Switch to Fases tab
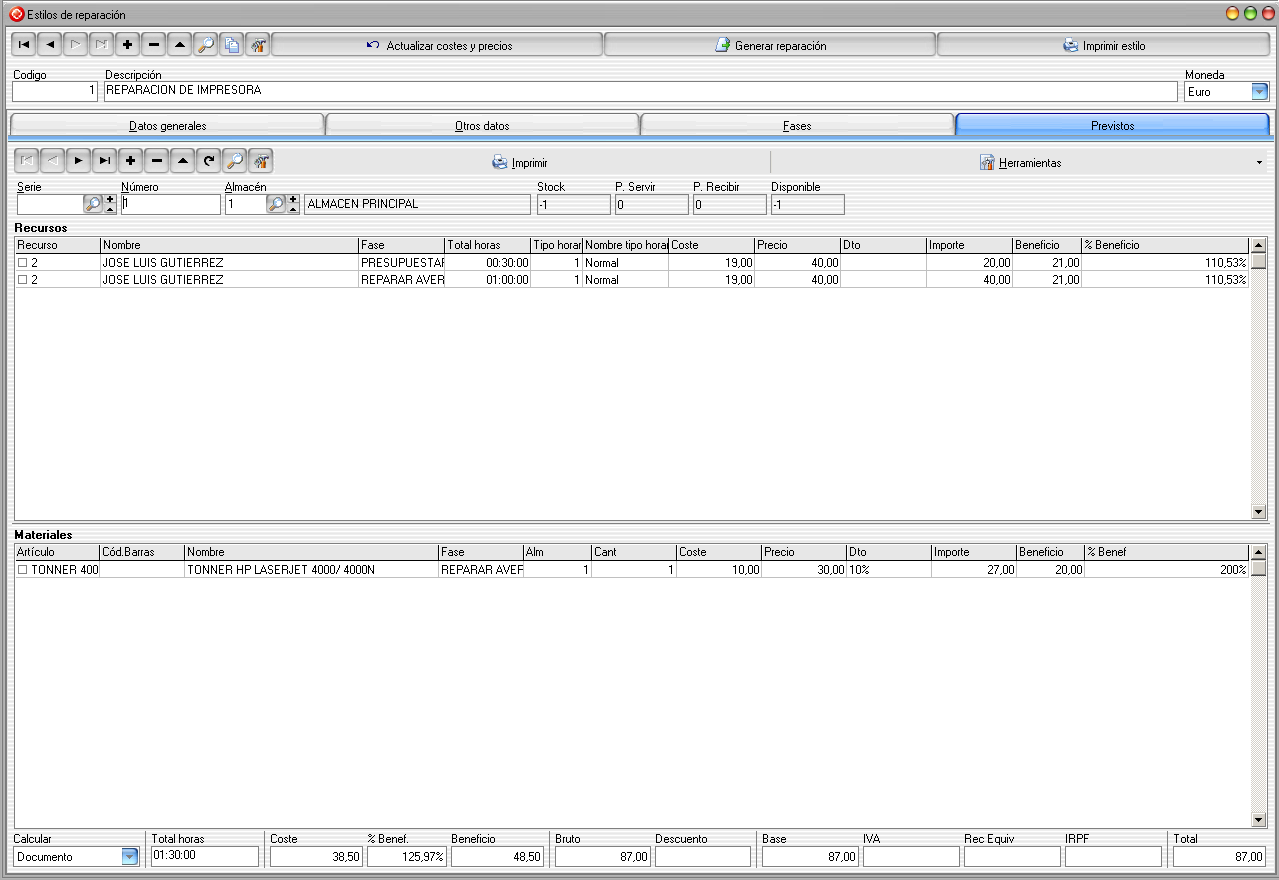1279x880 pixels. (797, 125)
